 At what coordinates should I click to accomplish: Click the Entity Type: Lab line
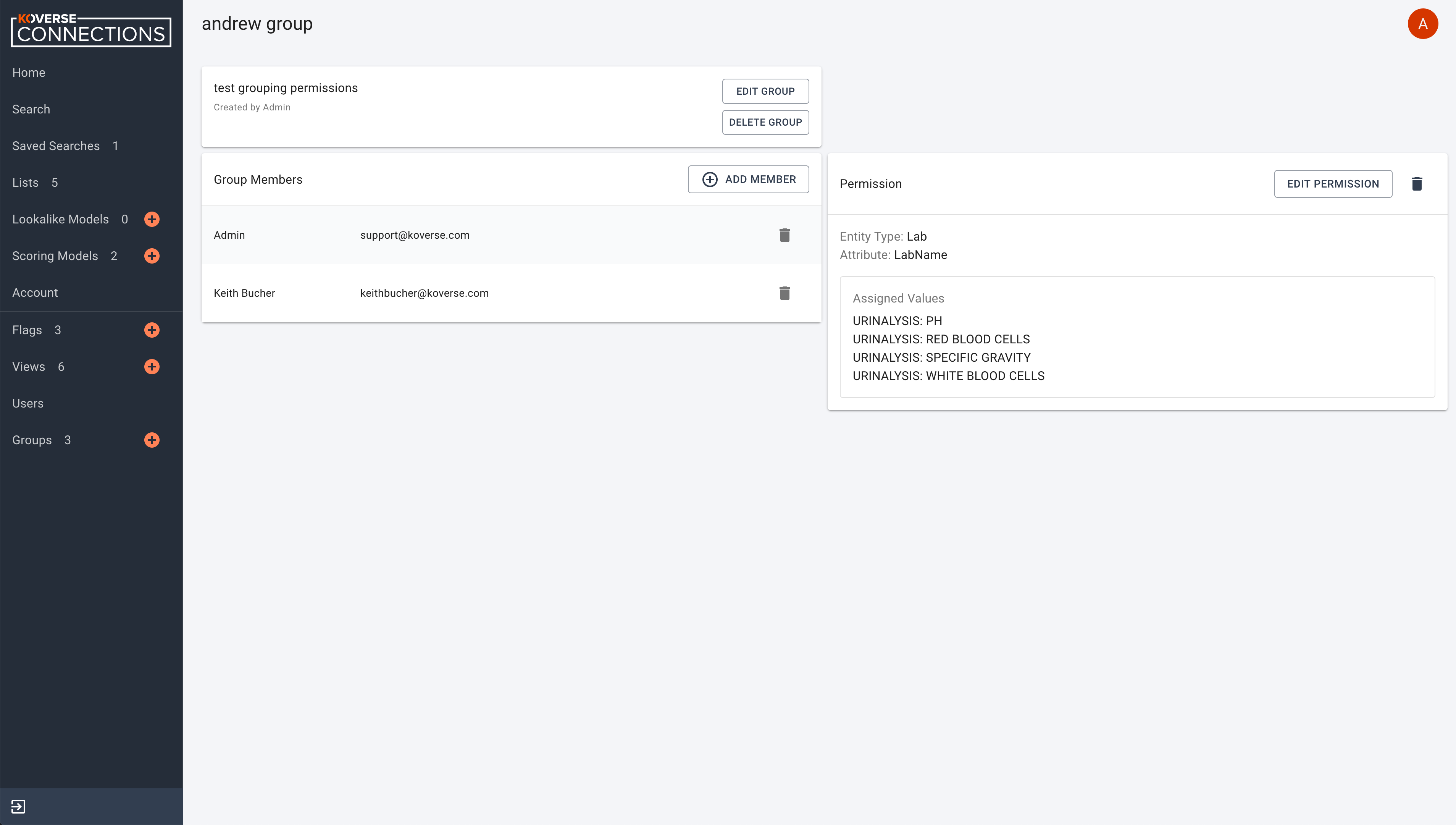(883, 236)
